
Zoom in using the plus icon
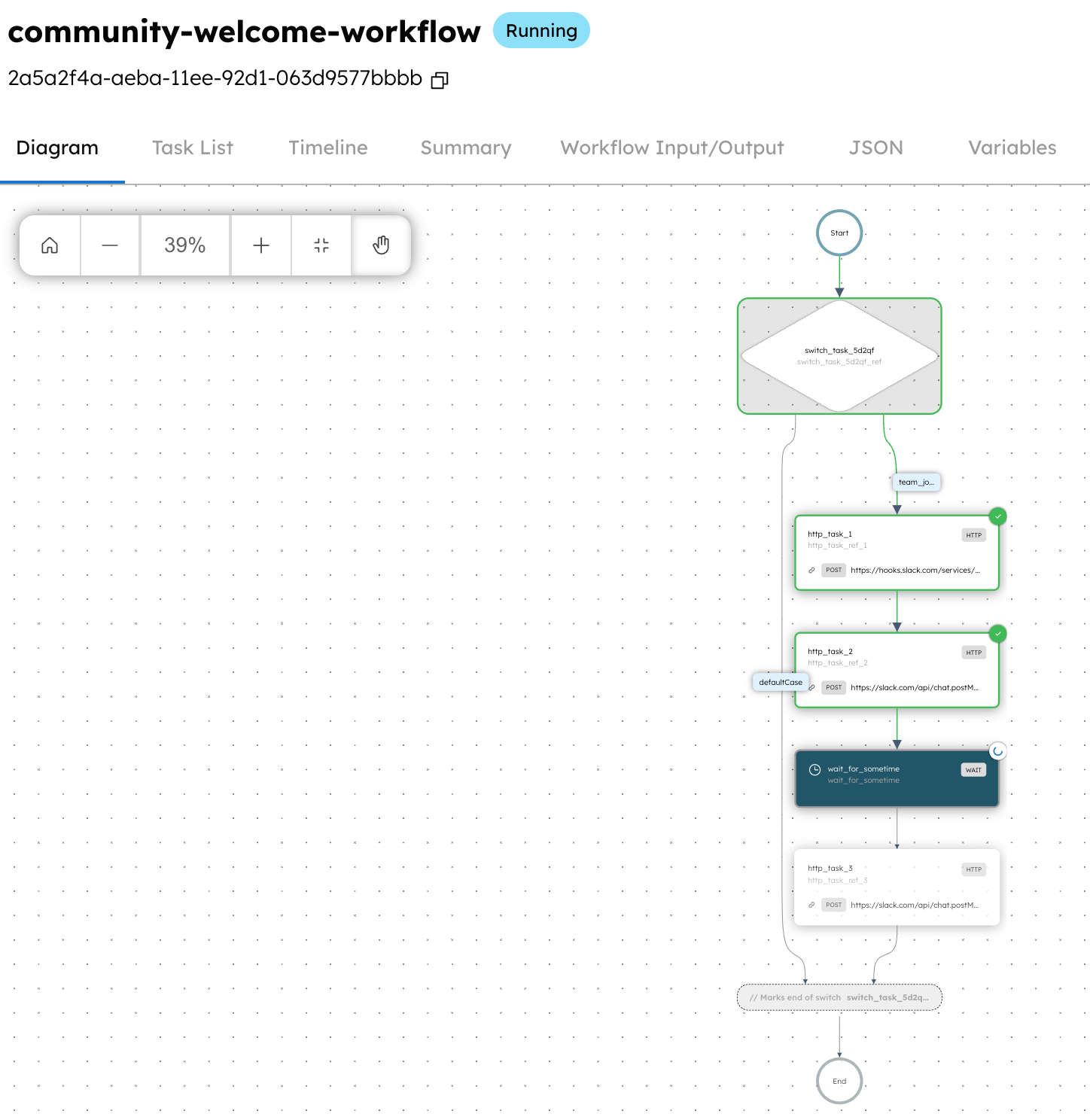260,245
